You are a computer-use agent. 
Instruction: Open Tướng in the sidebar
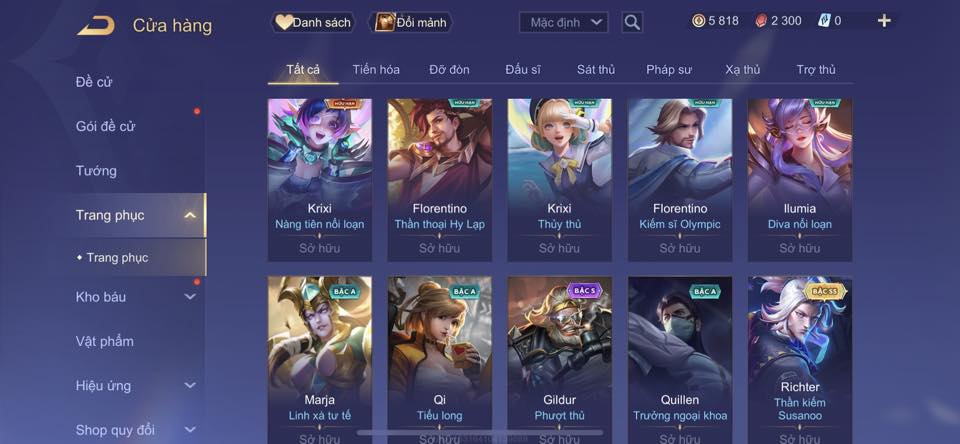(96, 171)
